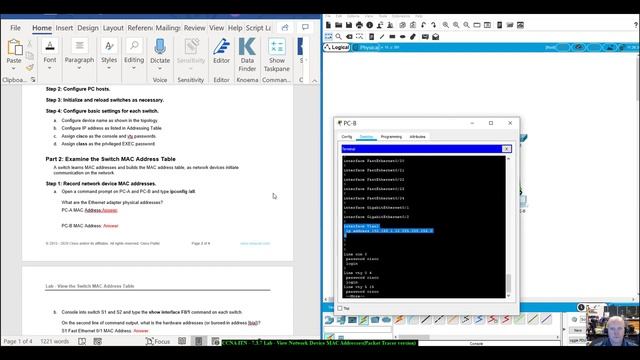This screenshot has width=640, height=360.
Task: Click the 1221 words count in status bar
Action: pyautogui.click(x=55, y=341)
